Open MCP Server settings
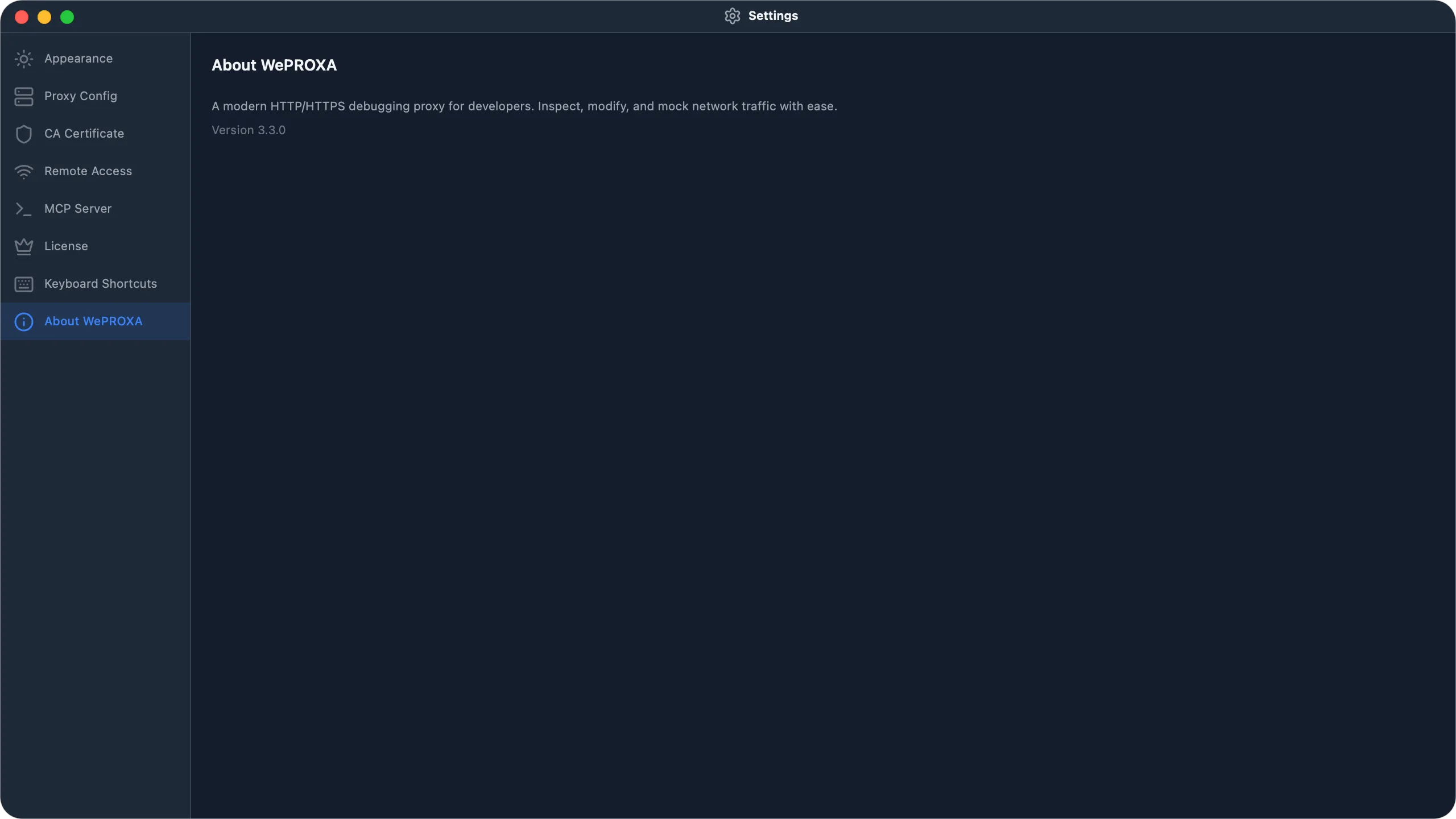Screen dimensions: 1456x819 96,209
